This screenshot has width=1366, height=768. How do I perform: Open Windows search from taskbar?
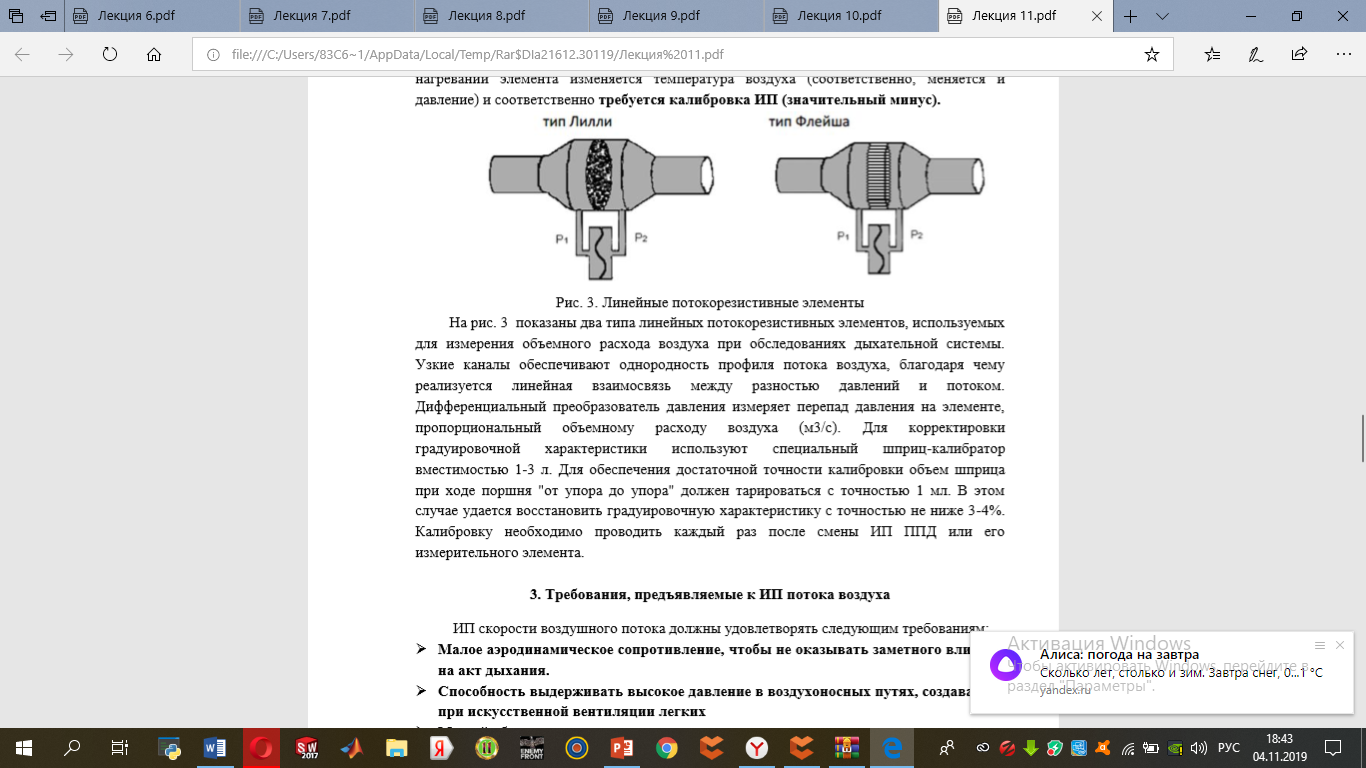[71, 747]
